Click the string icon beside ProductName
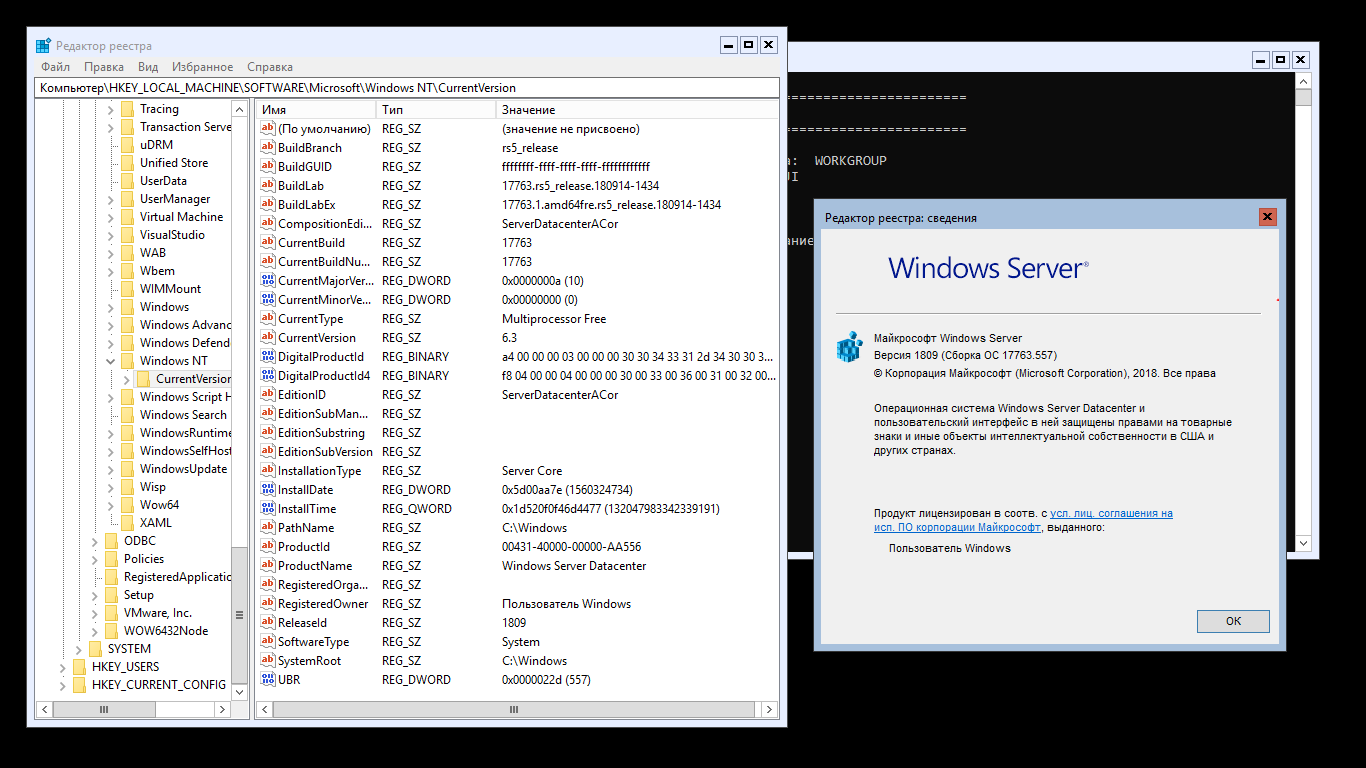This screenshot has height=768, width=1366. point(267,565)
